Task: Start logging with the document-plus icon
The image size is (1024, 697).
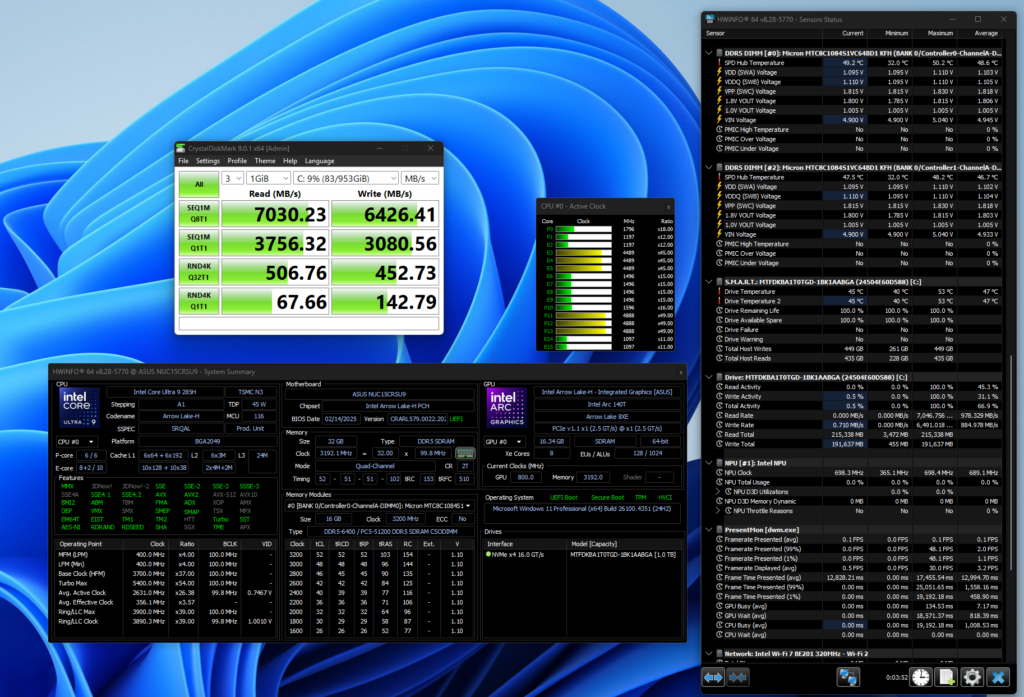Action: 946,677
